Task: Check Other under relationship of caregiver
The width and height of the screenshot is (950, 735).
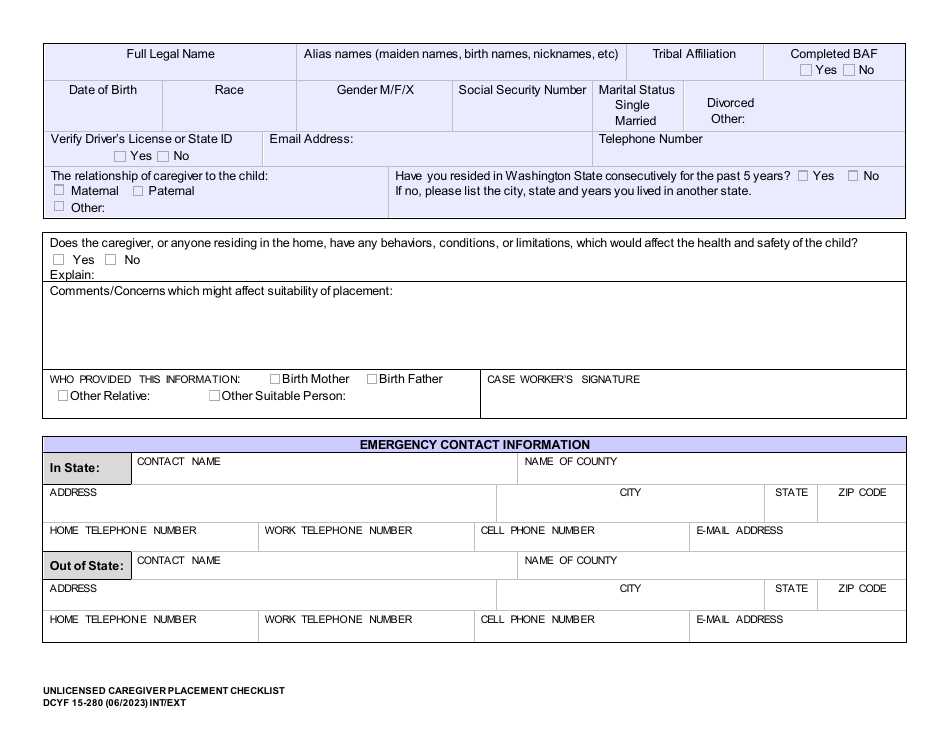Action: click(x=58, y=207)
